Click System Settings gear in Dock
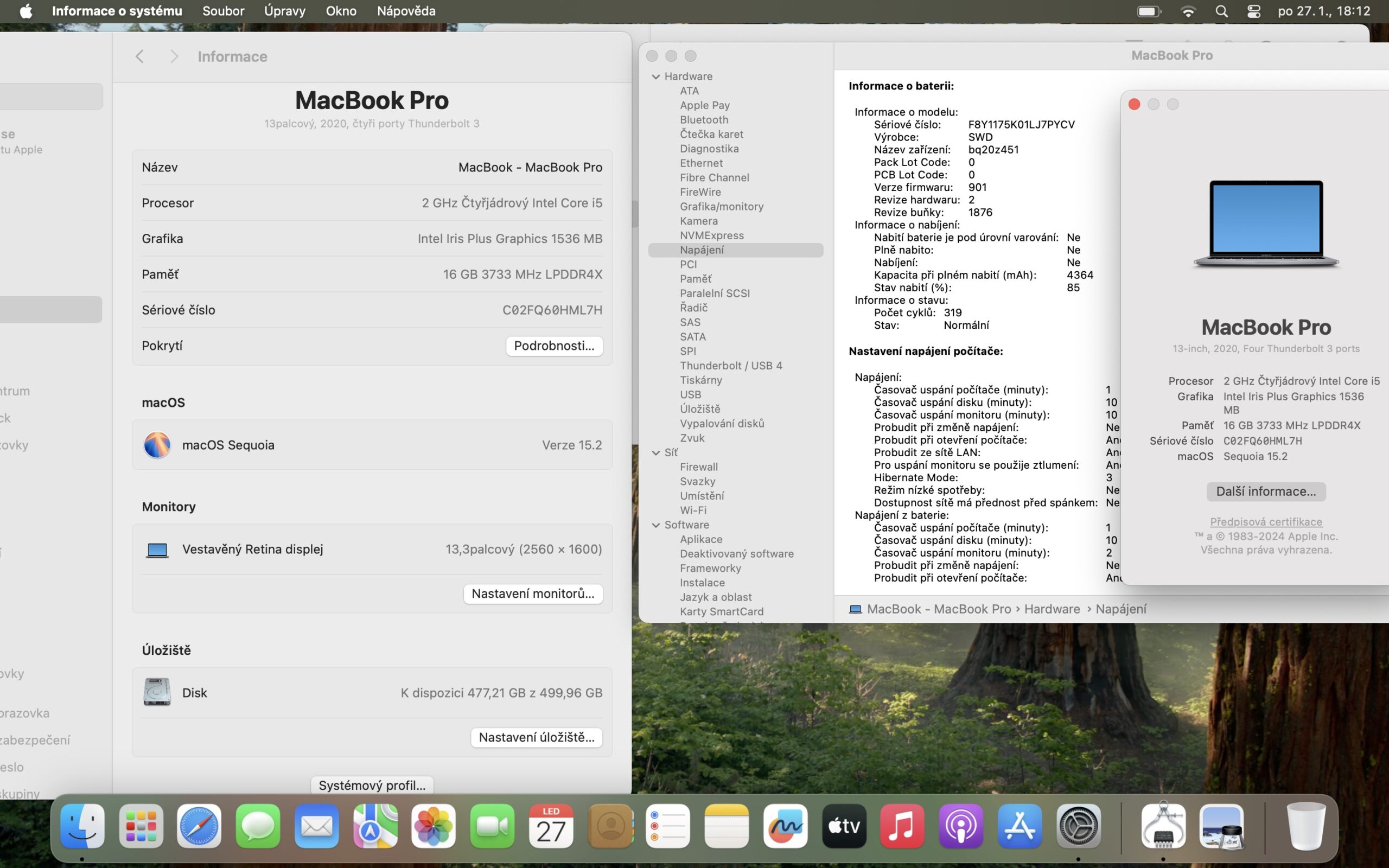This screenshot has height=868, width=1389. tap(1079, 826)
